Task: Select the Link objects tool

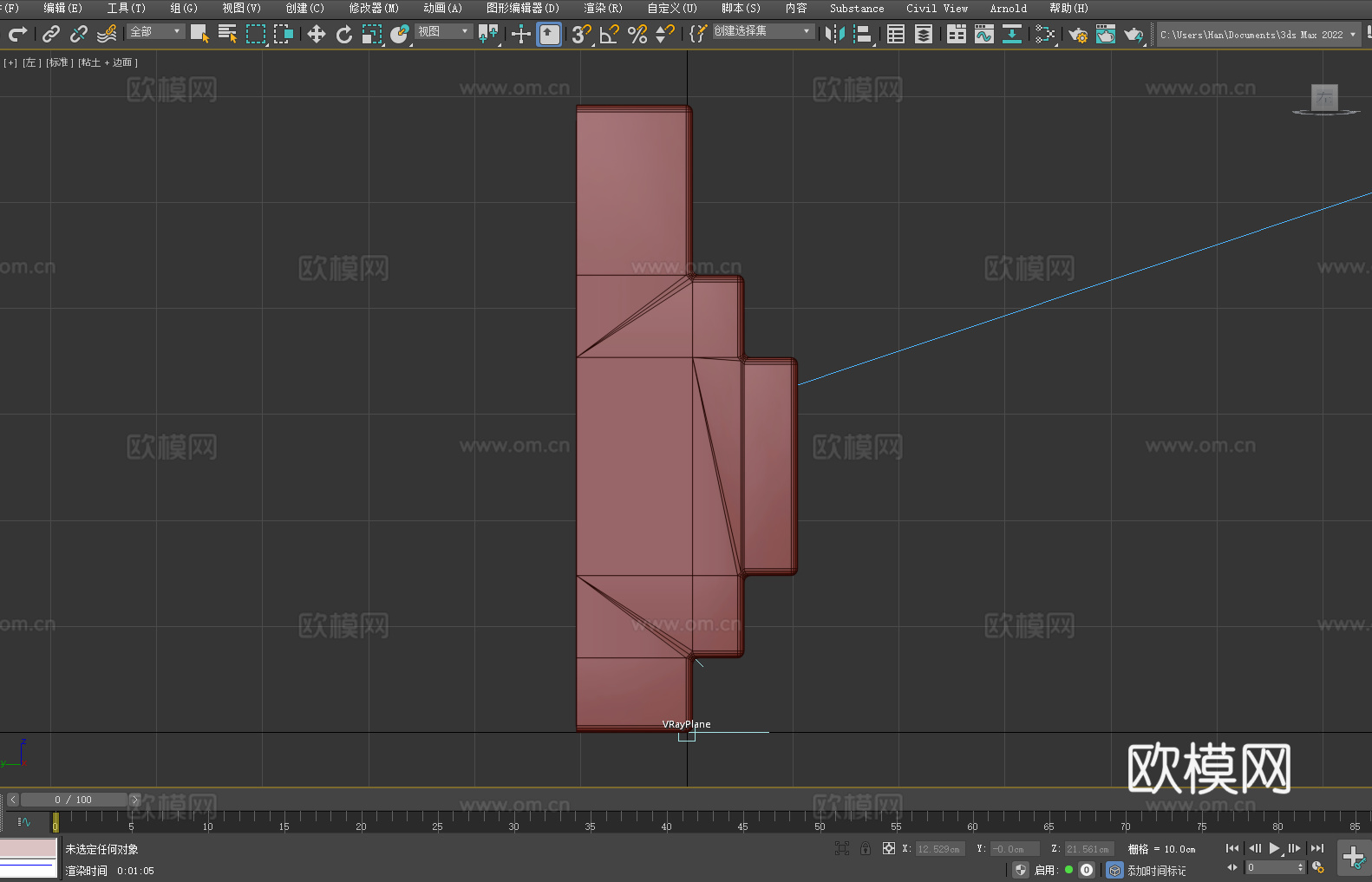Action: pyautogui.click(x=51, y=34)
